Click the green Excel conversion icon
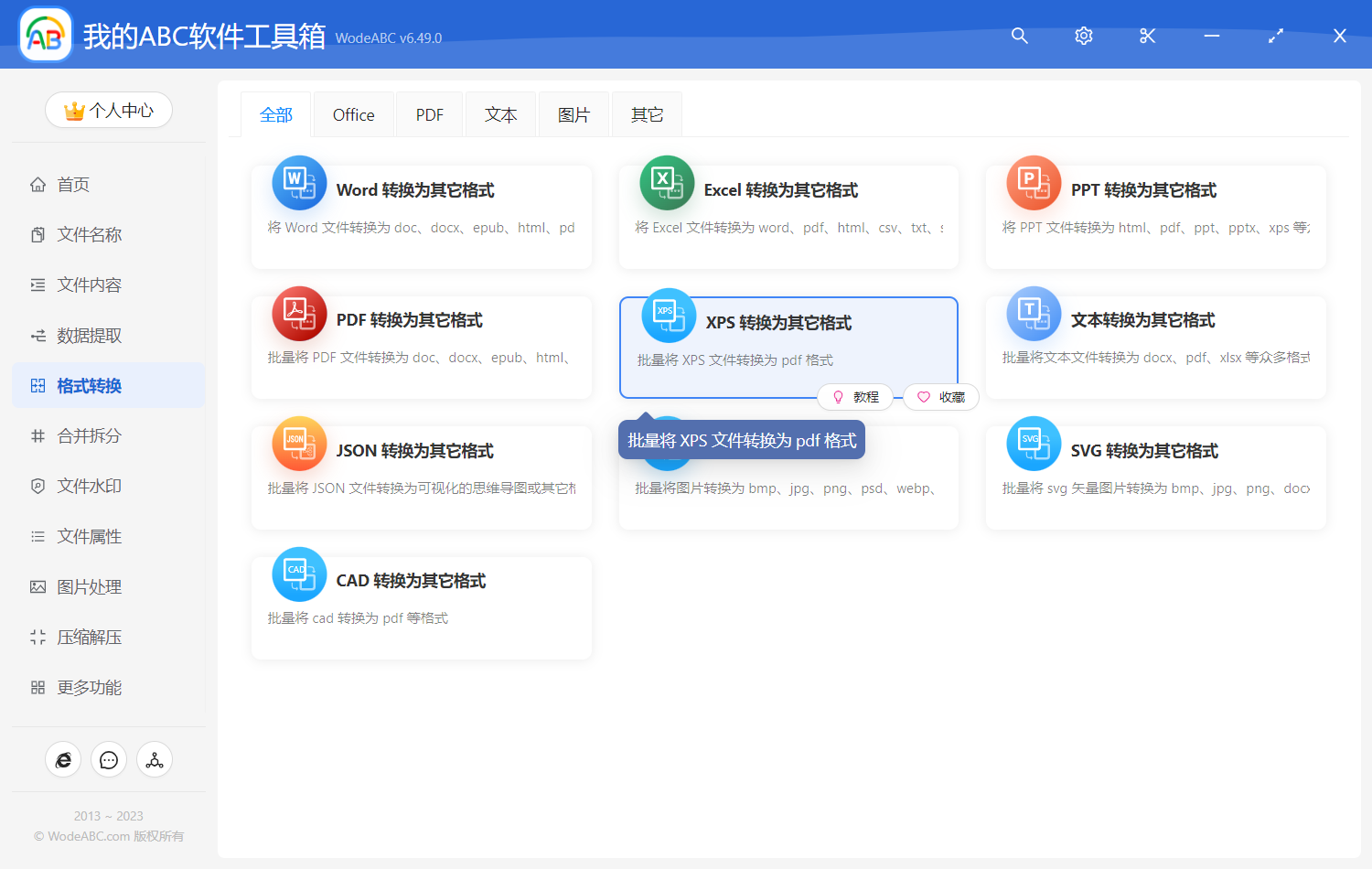The height and width of the screenshot is (869, 1372). point(667,183)
